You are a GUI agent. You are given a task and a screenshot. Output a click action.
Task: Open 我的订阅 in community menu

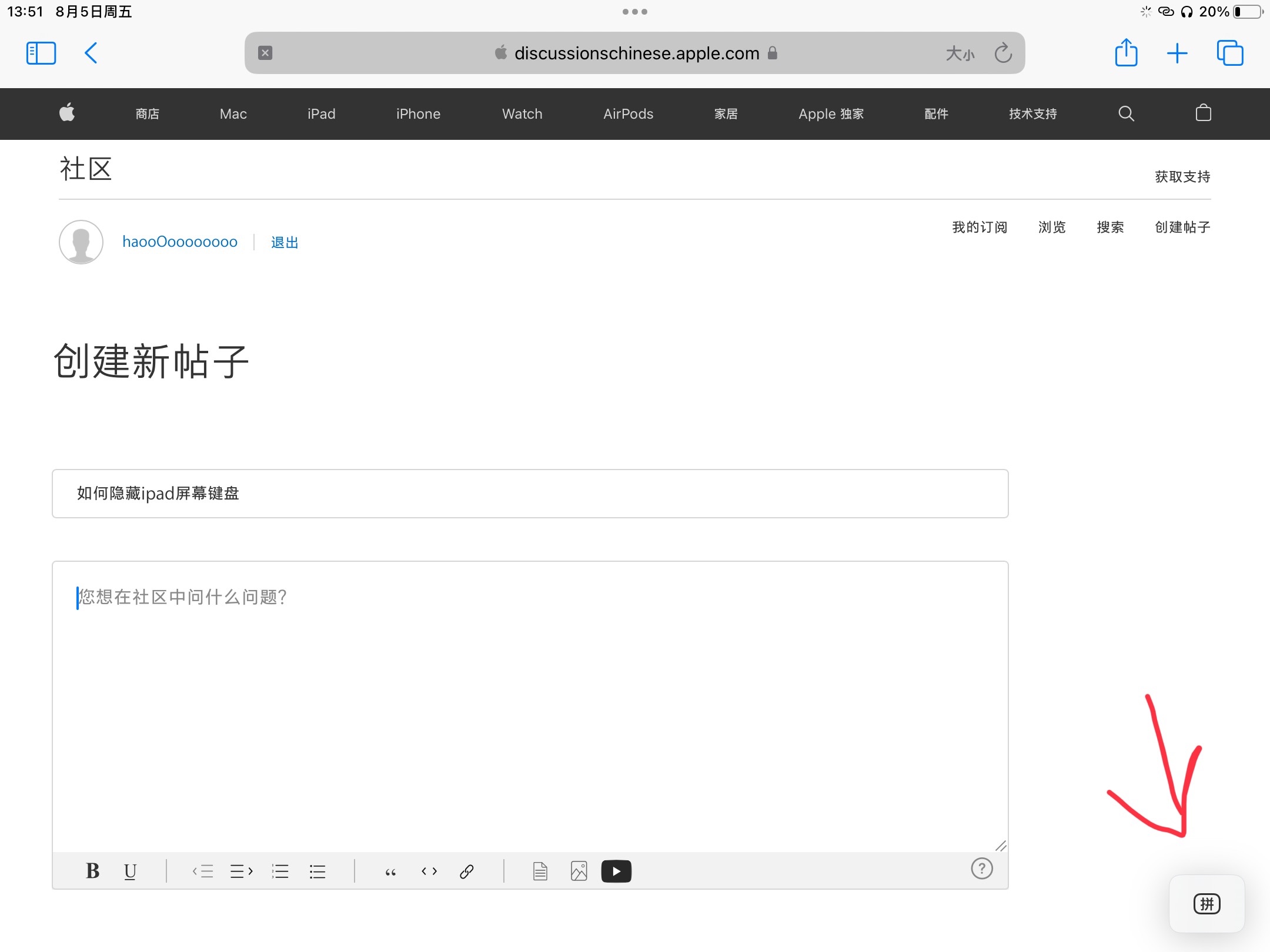(980, 227)
